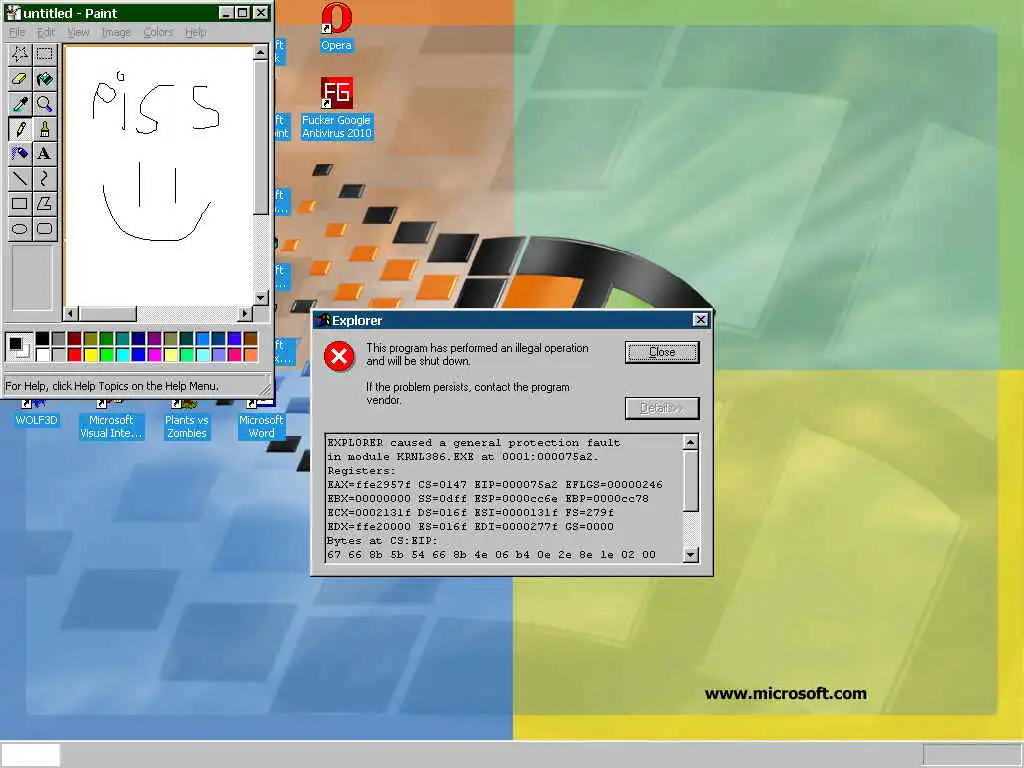Click the Paint horizontal scrollbar thumb
Screen dimensions: 1024x768
[108, 313]
